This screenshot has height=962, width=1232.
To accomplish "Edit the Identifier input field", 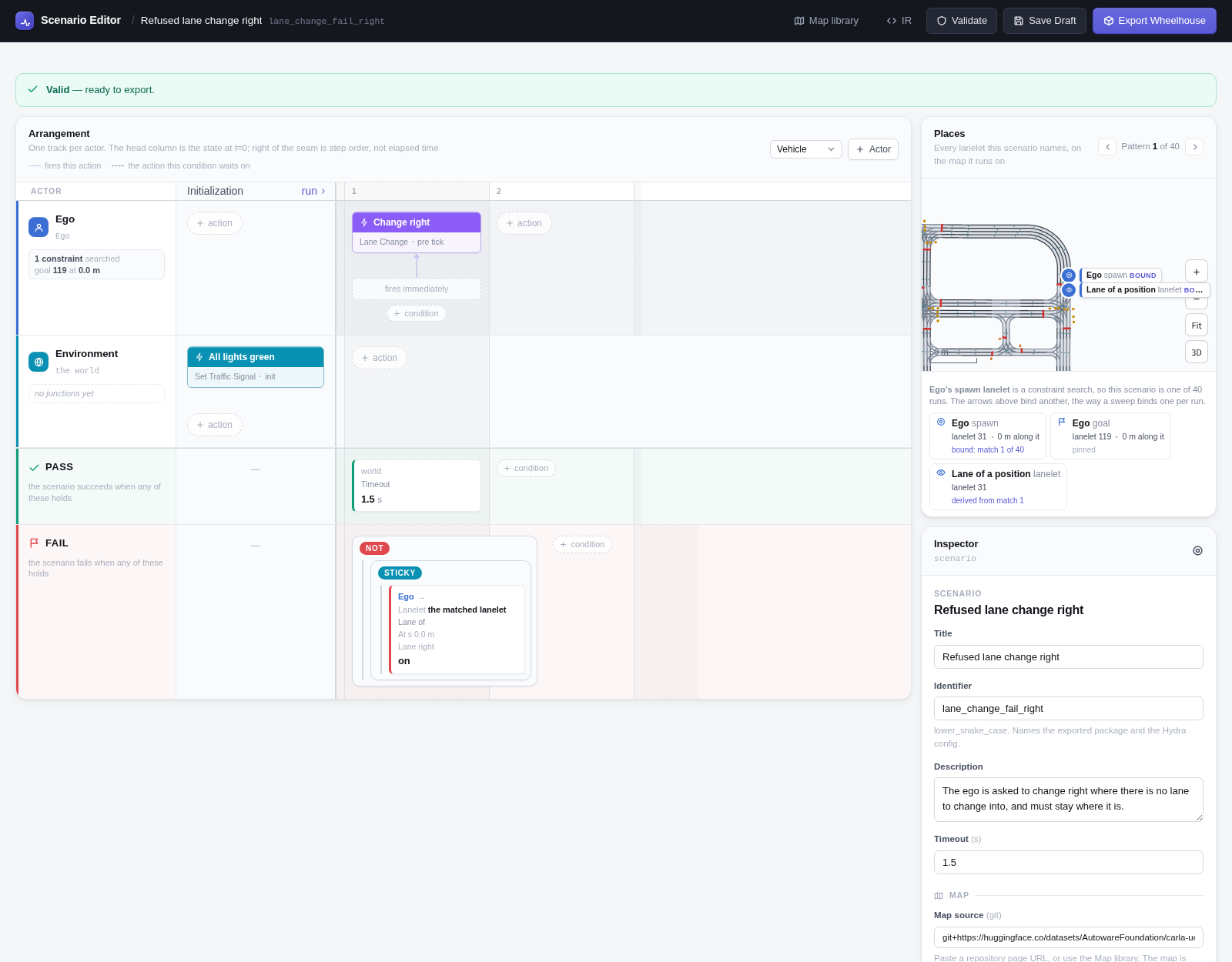I will (x=1069, y=709).
